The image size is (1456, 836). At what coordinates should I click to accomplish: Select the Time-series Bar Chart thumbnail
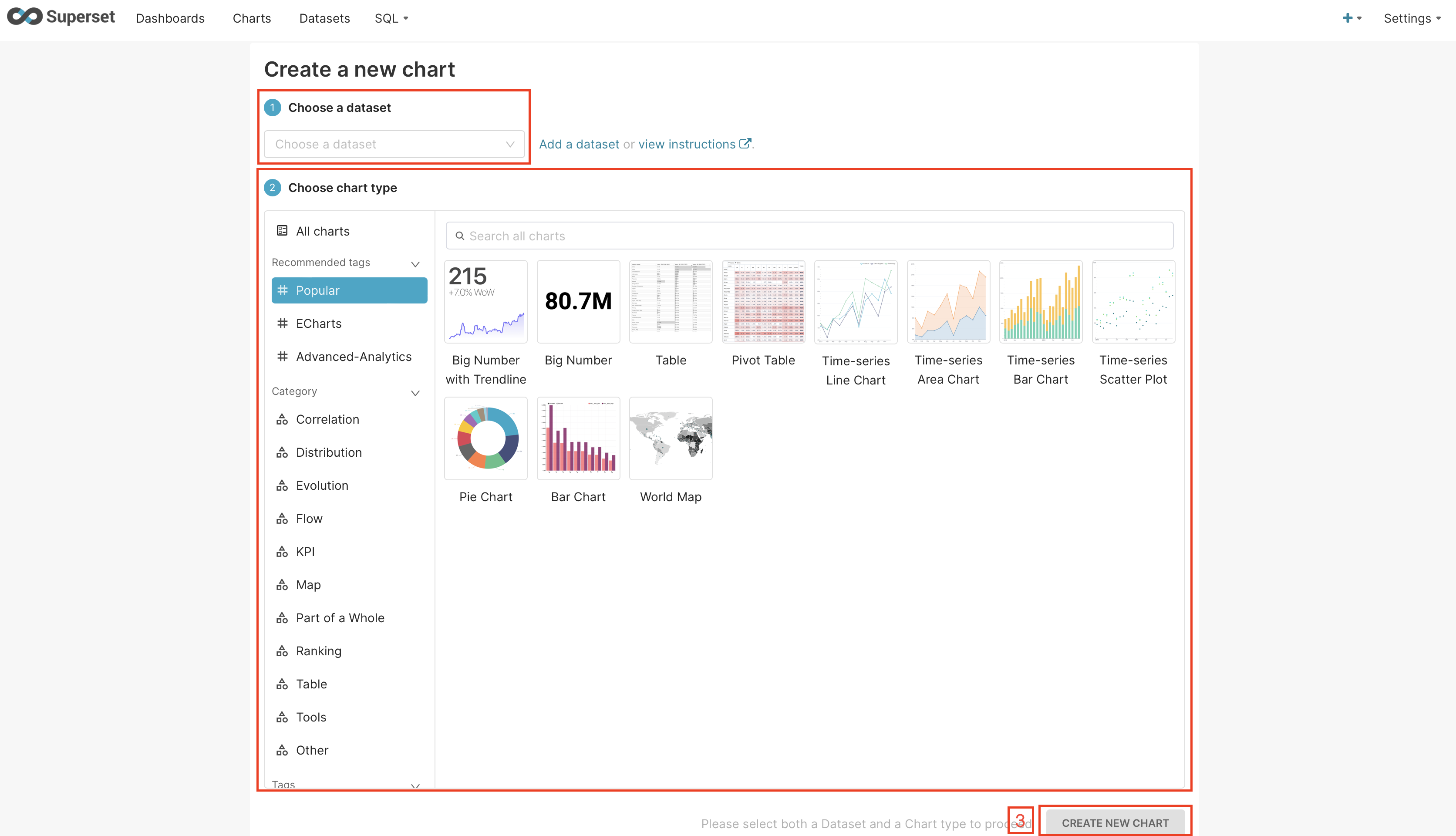[1041, 302]
